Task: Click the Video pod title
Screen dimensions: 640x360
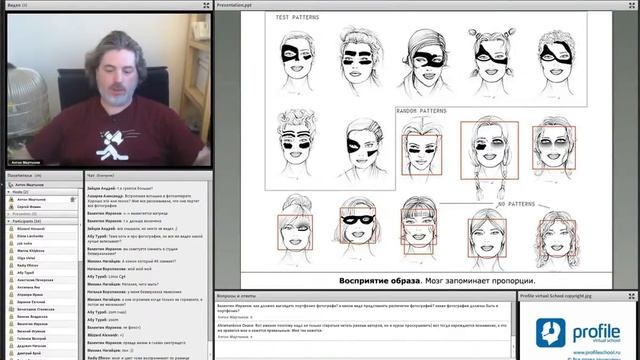Action: coord(17,5)
